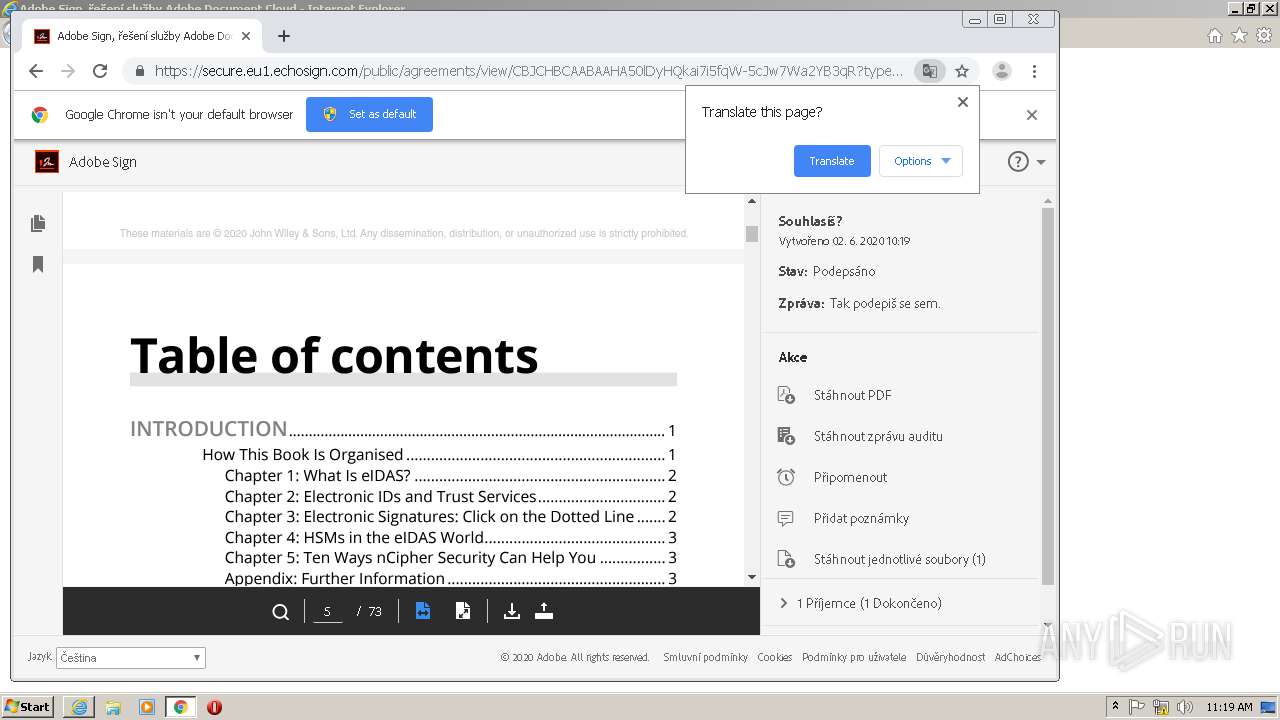Viewport: 1280px width, 720px height.
Task: Close the Translate this page popup
Action: (x=963, y=102)
